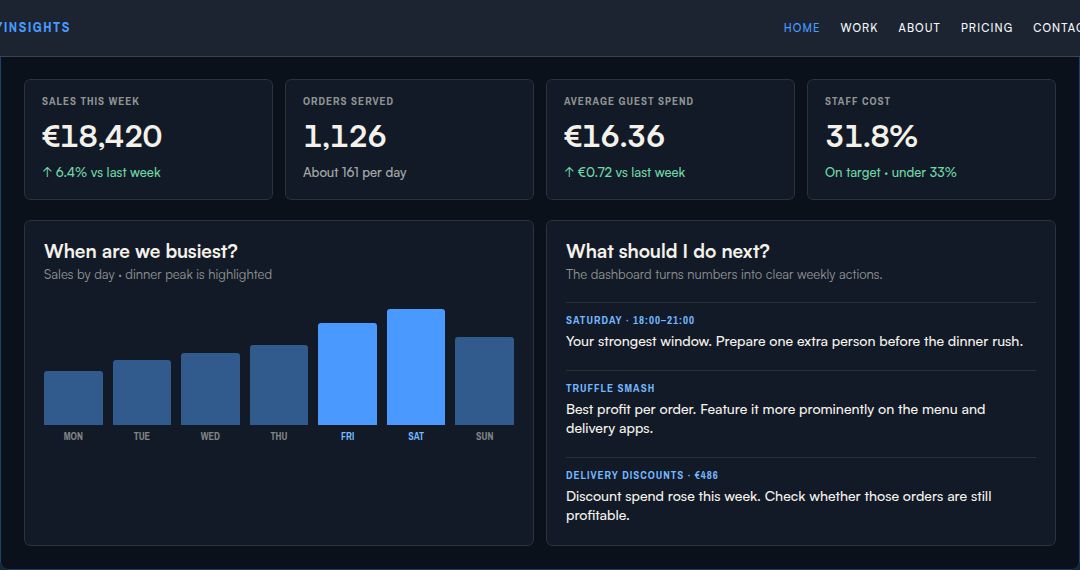Screen dimensions: 1080x570
Task: Click the Wednesday sales bar
Action: (210, 389)
